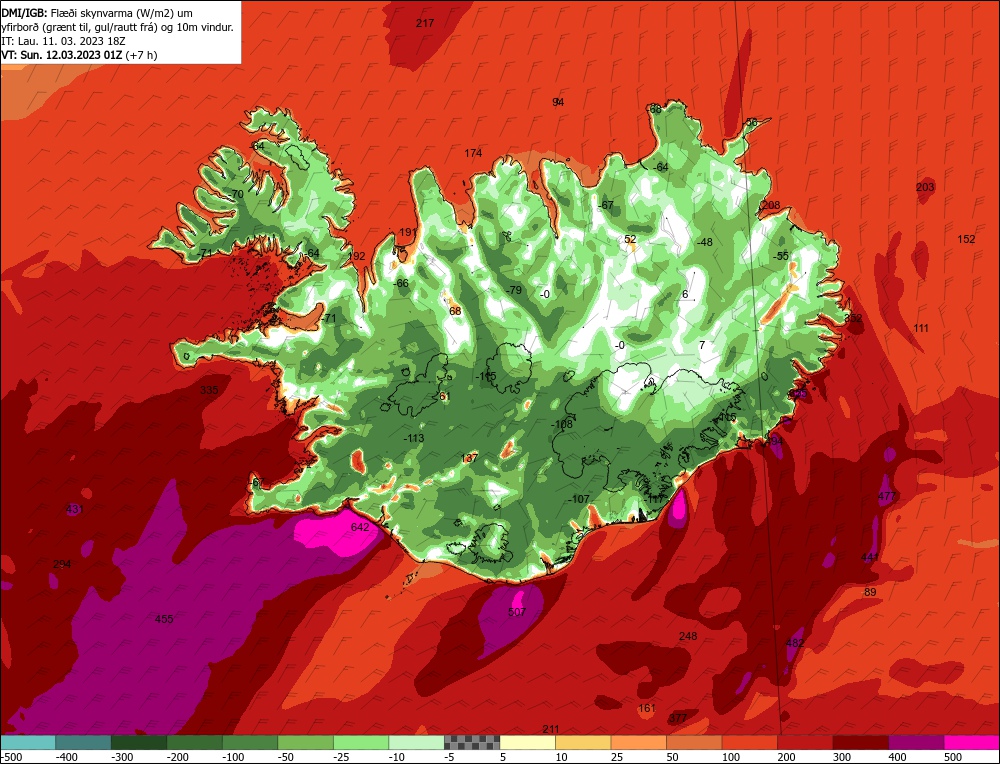The image size is (1000, 764).
Task: Pick the magenta legend swatch above 500
Action: (x=971, y=742)
